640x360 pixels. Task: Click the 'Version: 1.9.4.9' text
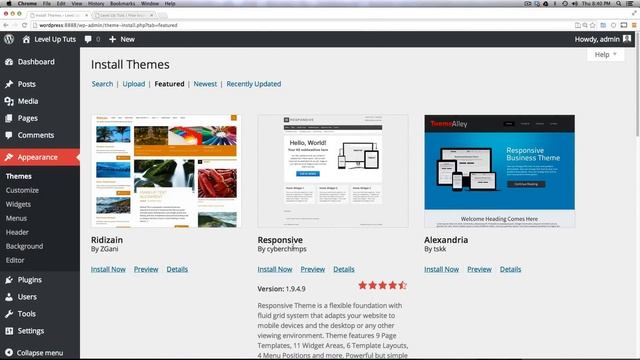point(282,289)
